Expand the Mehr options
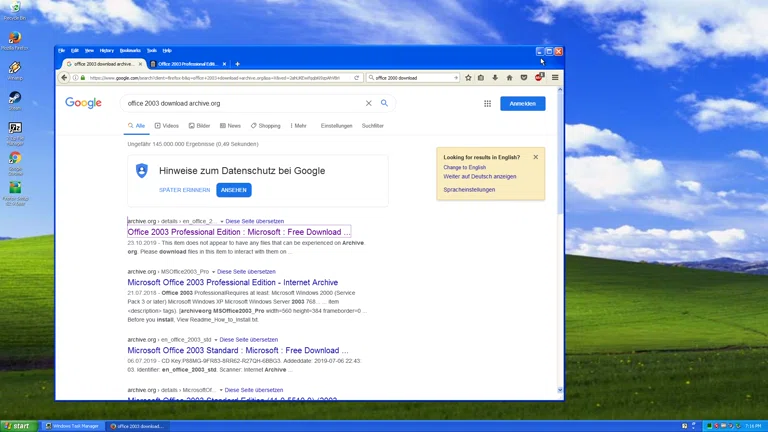This screenshot has width=768, height=432. 298,126
